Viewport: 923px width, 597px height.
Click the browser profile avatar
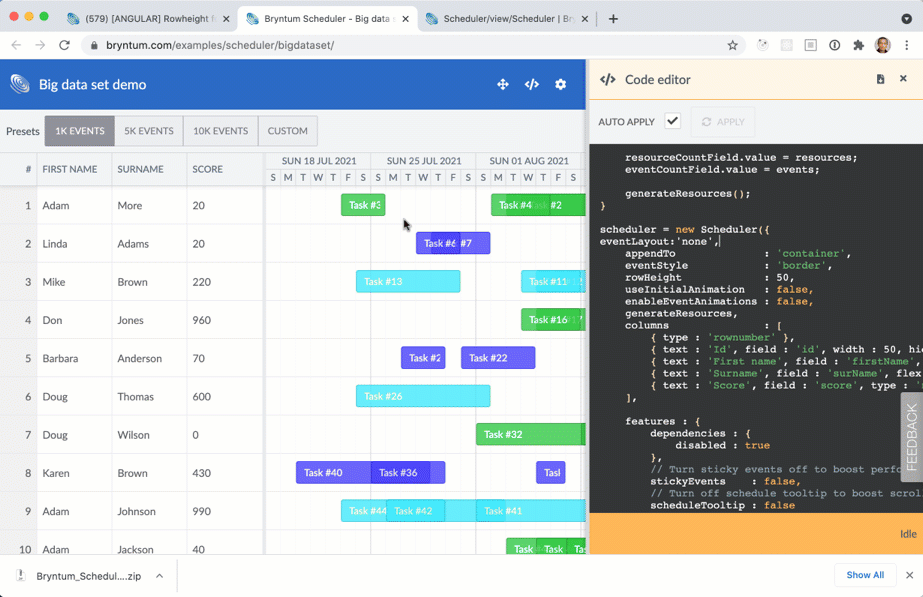(881, 45)
